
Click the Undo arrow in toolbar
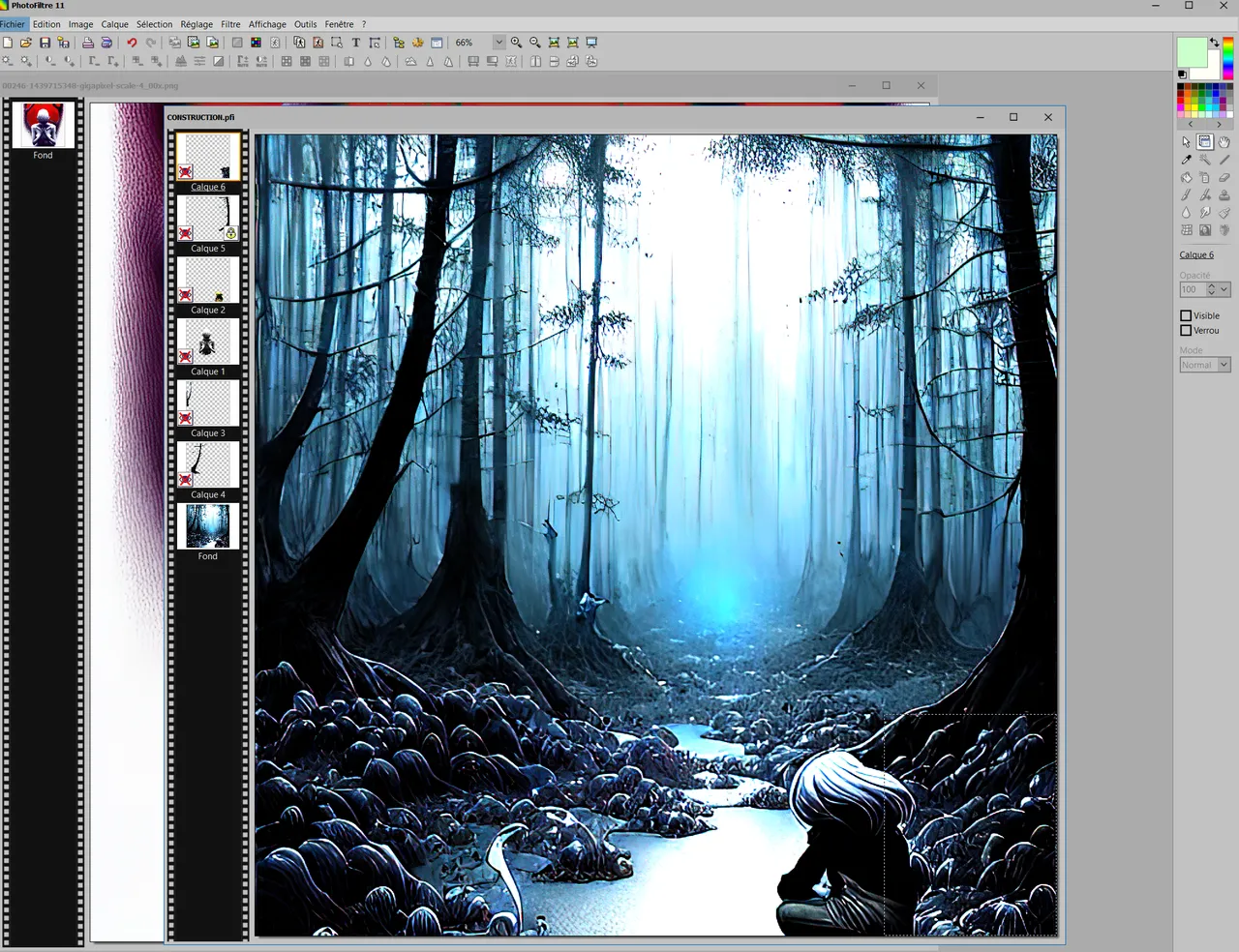[132, 43]
